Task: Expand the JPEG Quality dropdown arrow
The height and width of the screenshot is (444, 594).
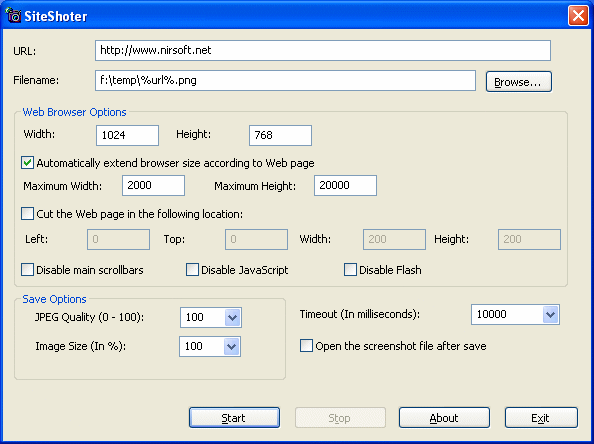Action: tap(232, 317)
